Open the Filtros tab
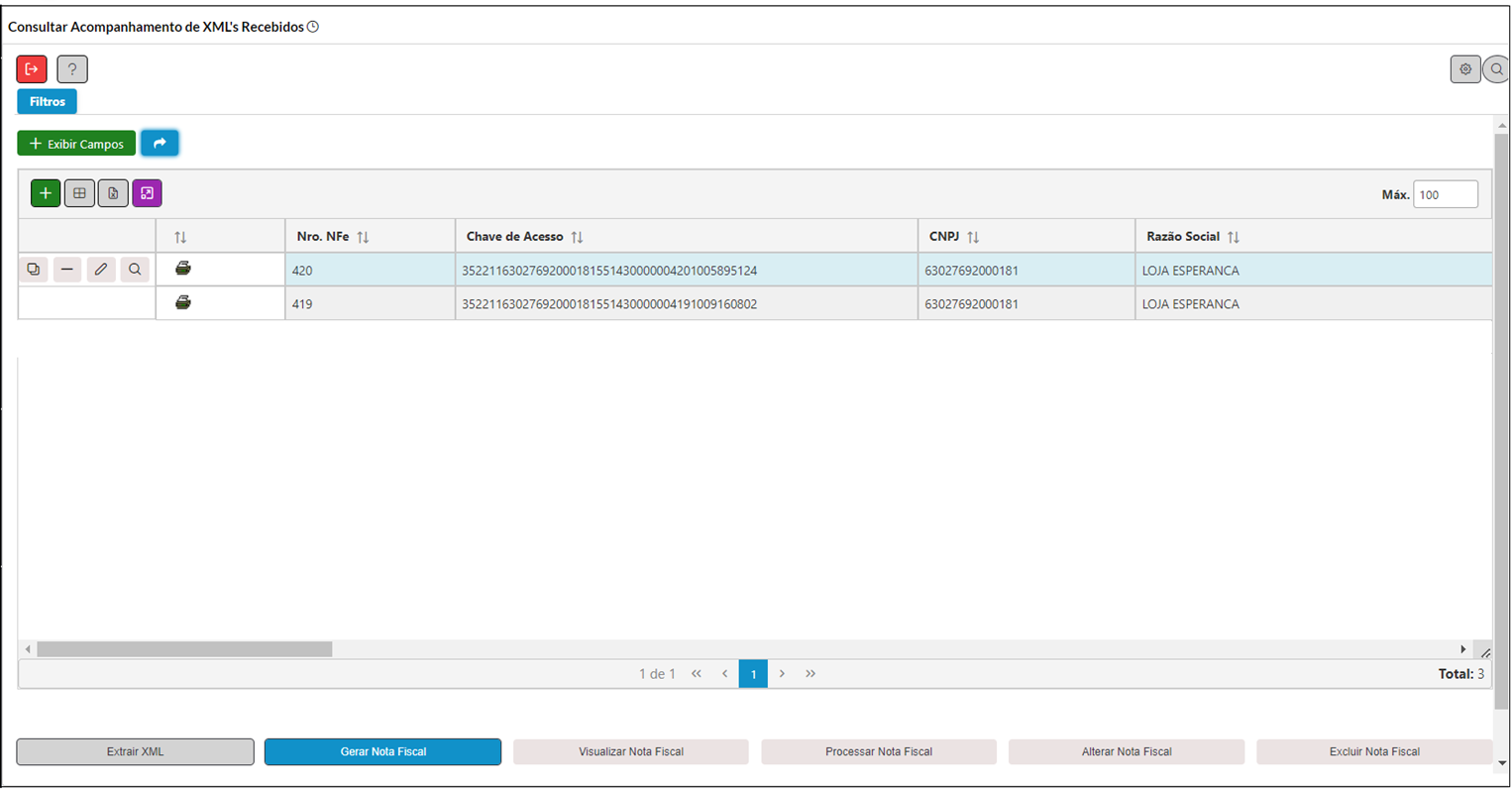This screenshot has width=1512, height=789. (x=47, y=102)
